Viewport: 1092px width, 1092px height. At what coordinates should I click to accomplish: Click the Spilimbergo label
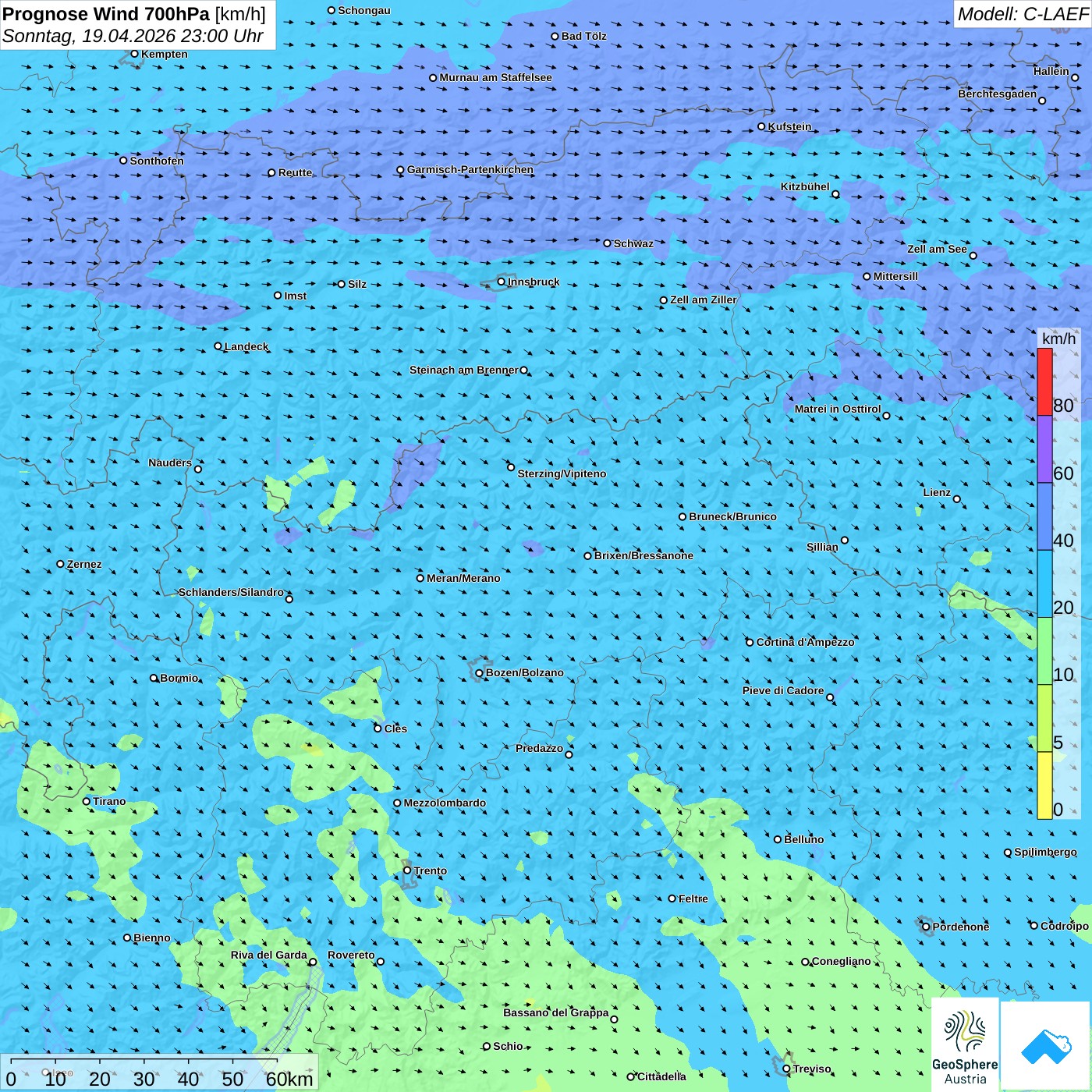tap(1045, 852)
